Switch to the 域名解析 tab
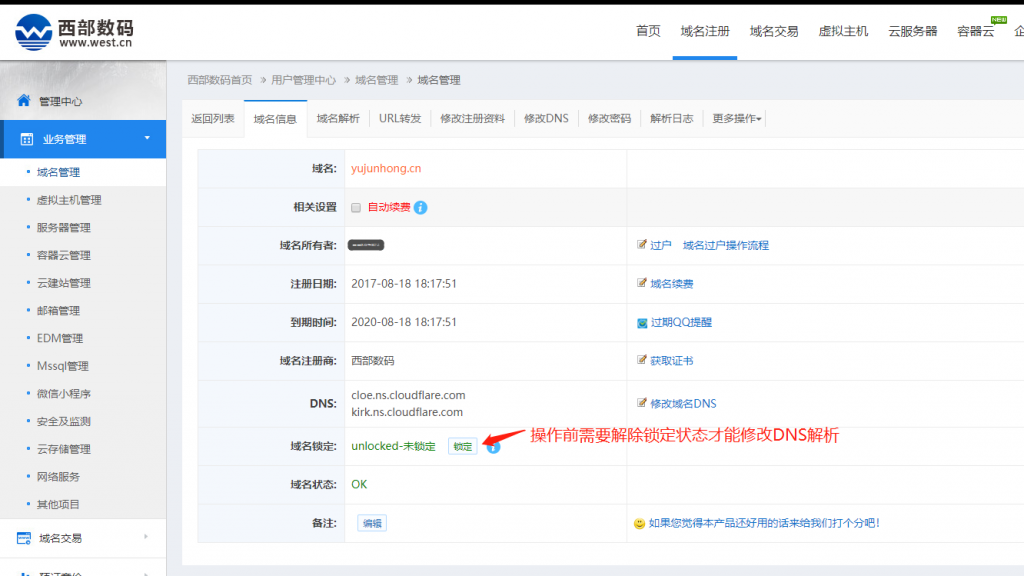Image resolution: width=1024 pixels, height=576 pixels. tap(338, 119)
